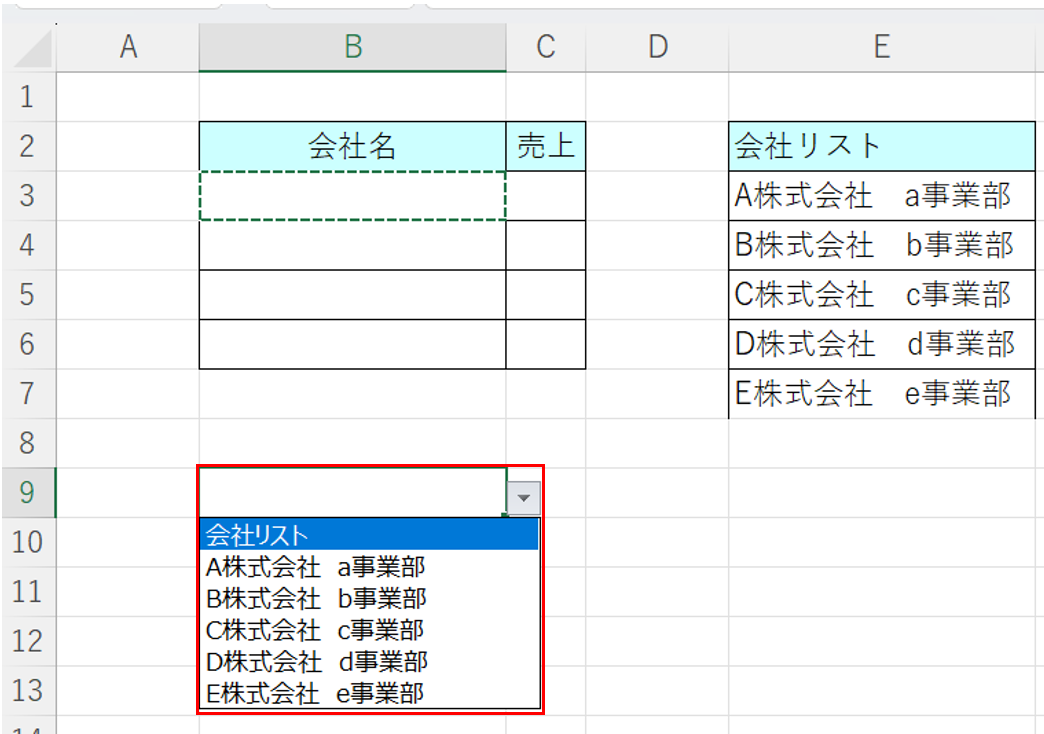Select the row 11 header
The image size is (1044, 734).
[x=29, y=591]
